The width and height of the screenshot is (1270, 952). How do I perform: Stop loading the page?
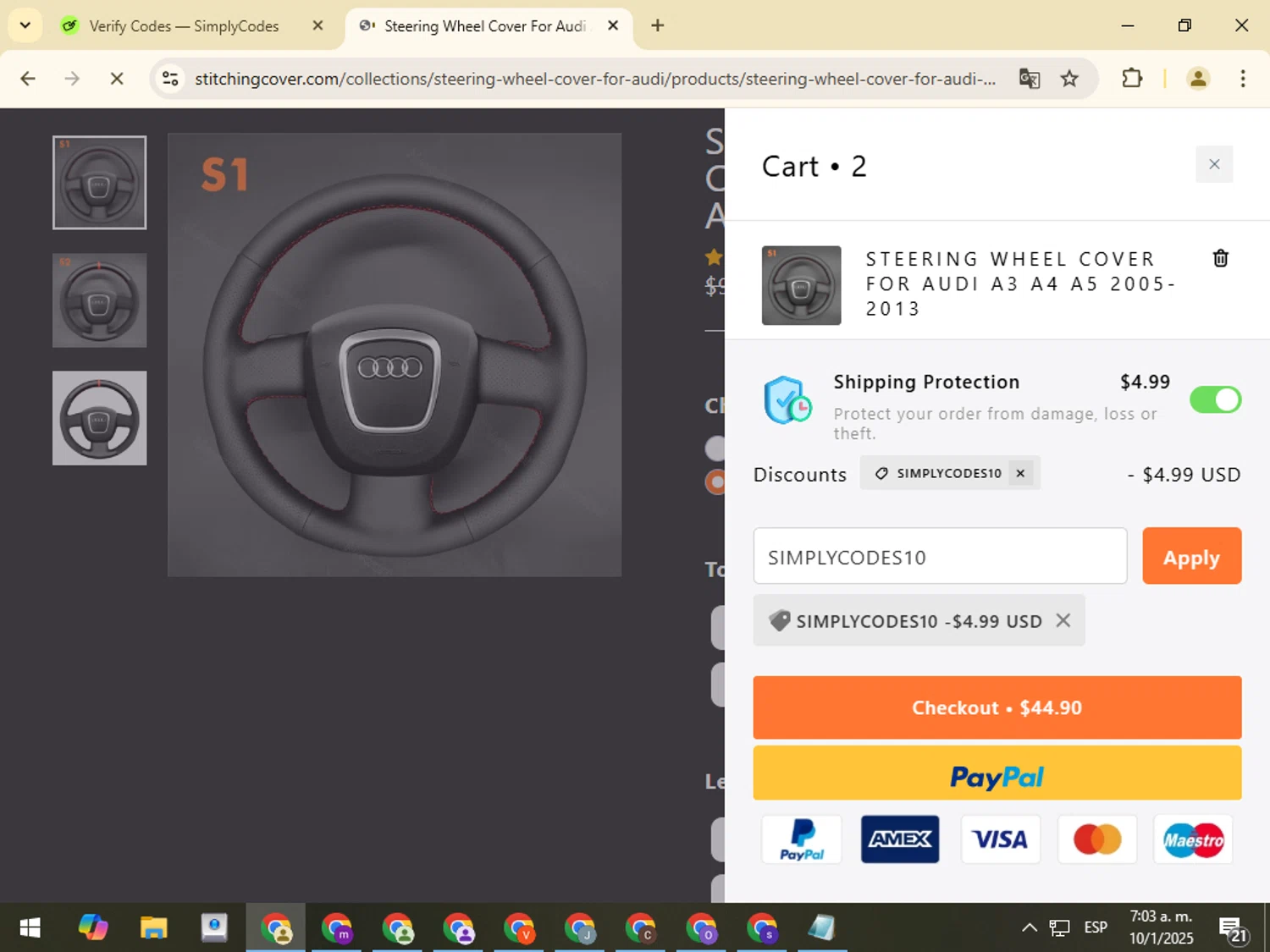click(x=117, y=79)
